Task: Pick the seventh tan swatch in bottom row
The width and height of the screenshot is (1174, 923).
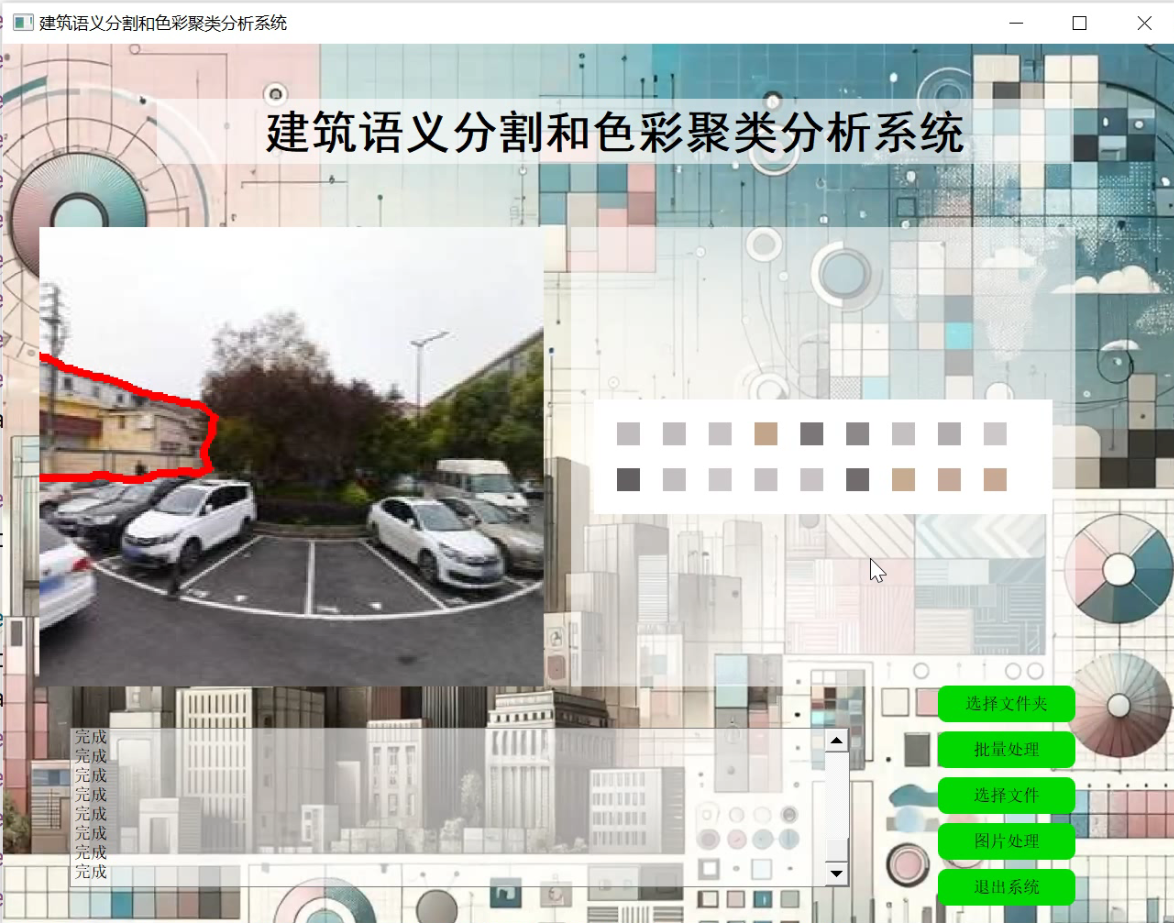Action: [x=903, y=480]
